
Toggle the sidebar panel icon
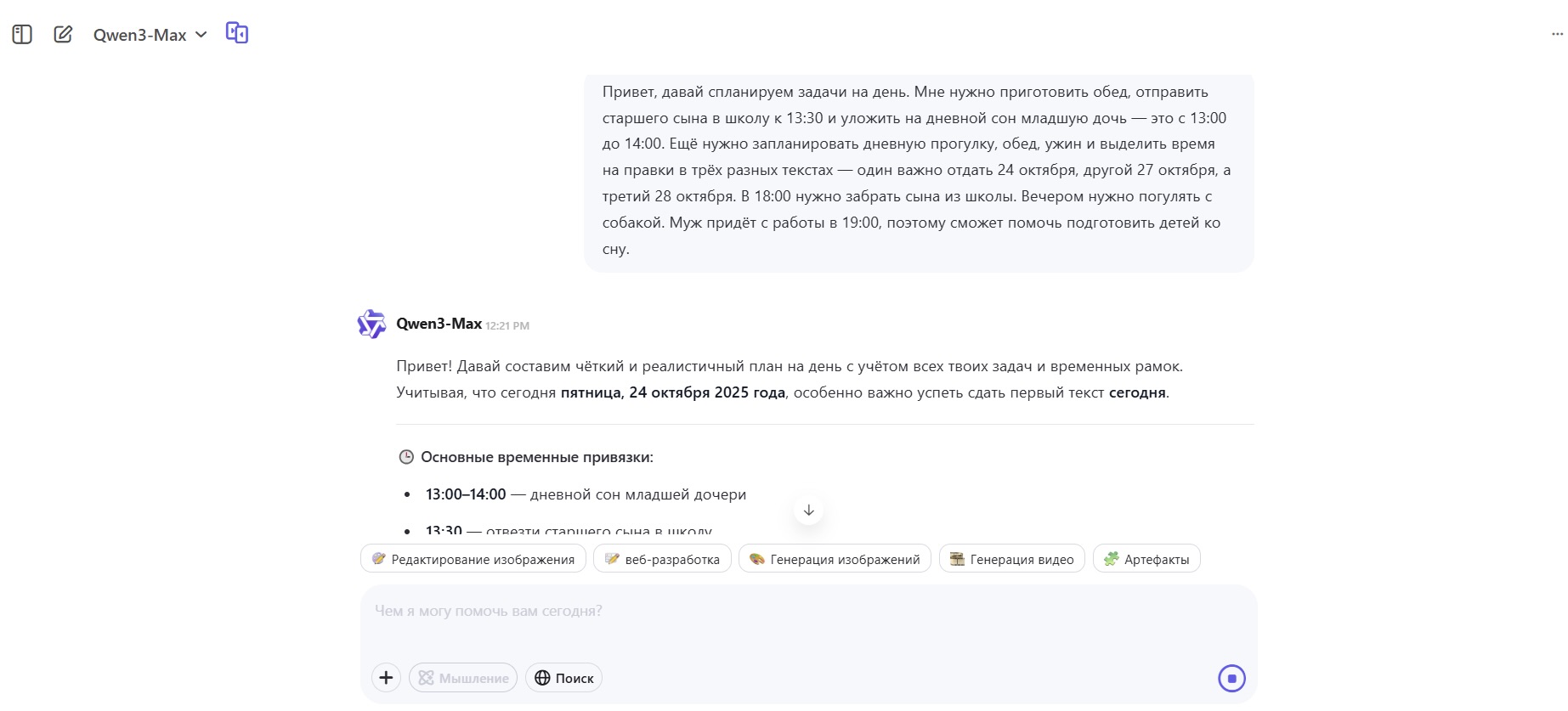point(22,35)
